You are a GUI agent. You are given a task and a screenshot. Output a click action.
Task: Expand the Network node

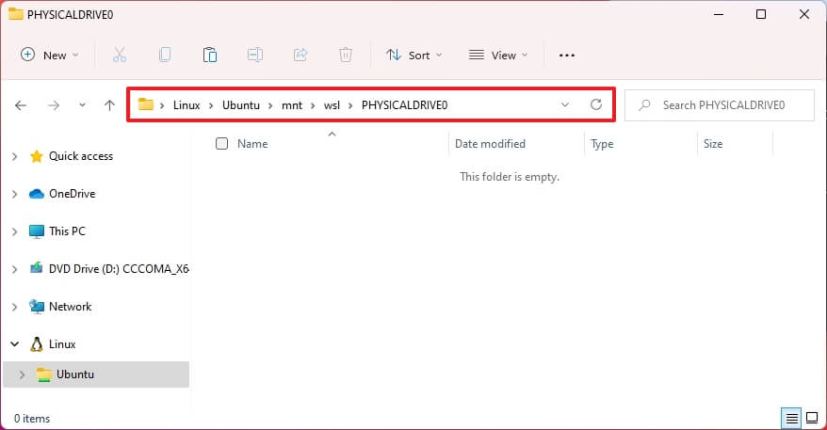coord(15,307)
